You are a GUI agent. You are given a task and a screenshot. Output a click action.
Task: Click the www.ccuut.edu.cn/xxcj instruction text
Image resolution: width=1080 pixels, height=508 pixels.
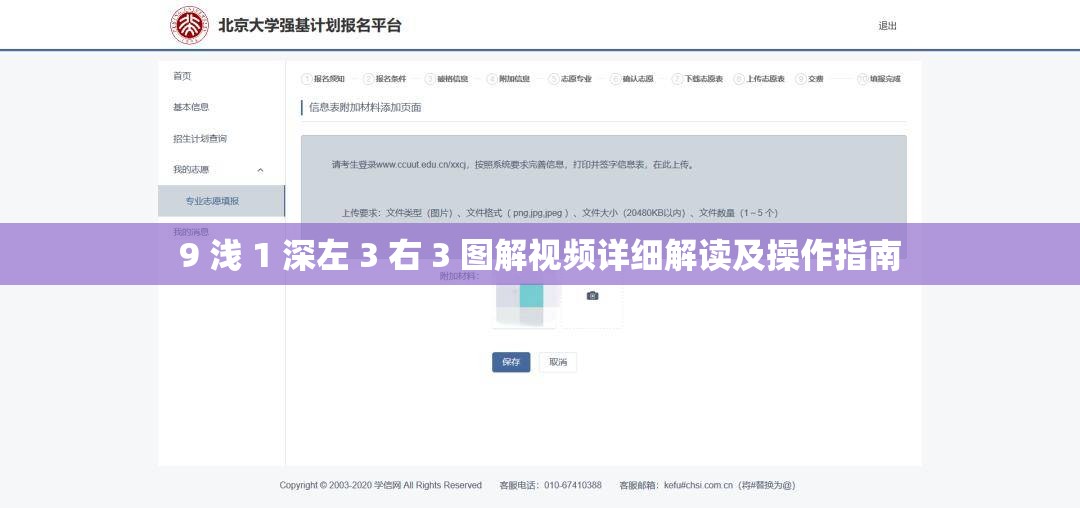(x=513, y=165)
